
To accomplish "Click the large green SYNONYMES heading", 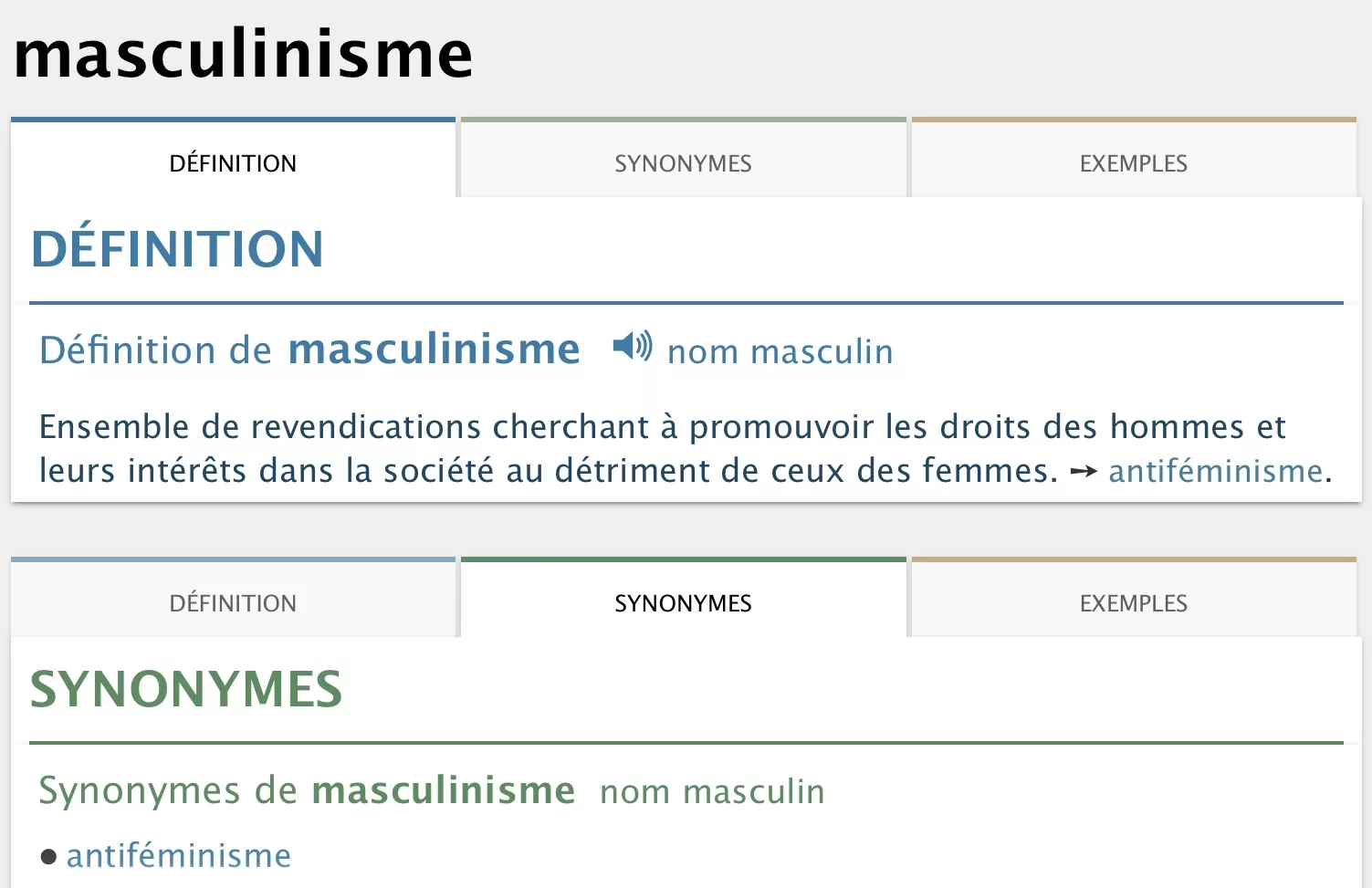I will pyautogui.click(x=186, y=689).
